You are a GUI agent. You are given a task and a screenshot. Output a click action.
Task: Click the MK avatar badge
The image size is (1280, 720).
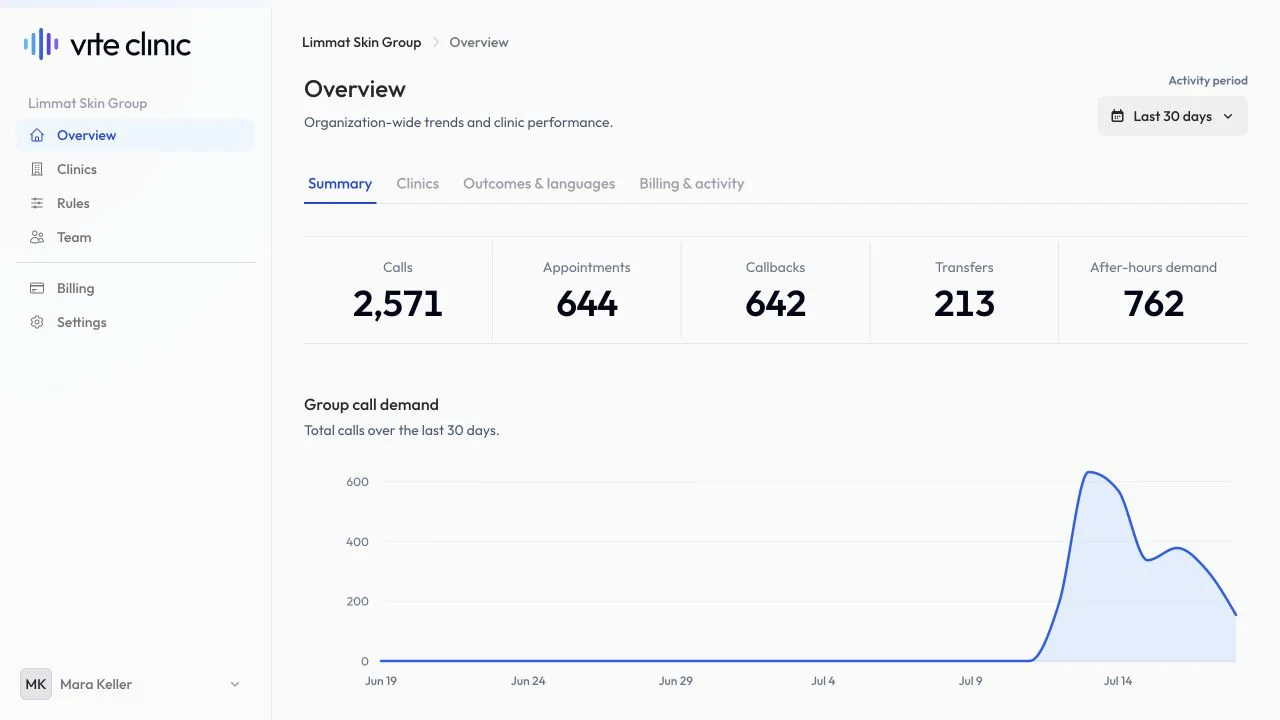36,684
